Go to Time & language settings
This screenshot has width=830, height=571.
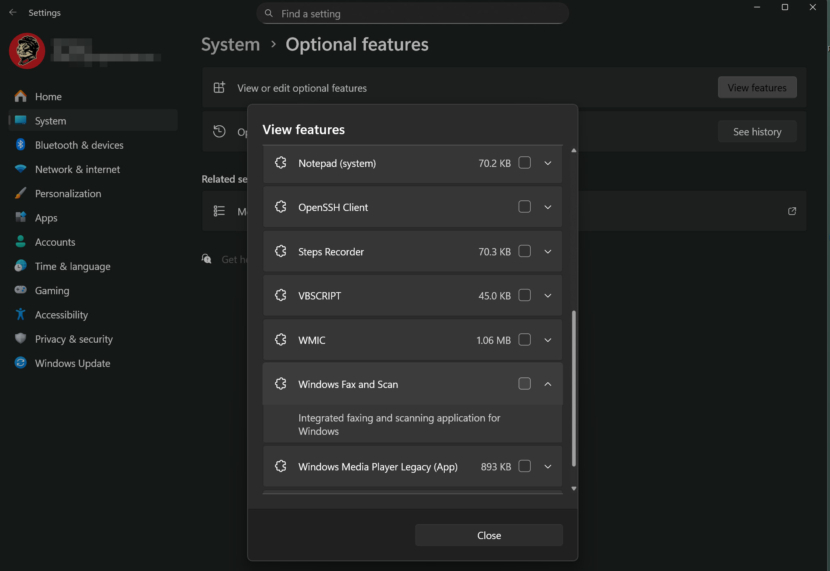(72, 266)
